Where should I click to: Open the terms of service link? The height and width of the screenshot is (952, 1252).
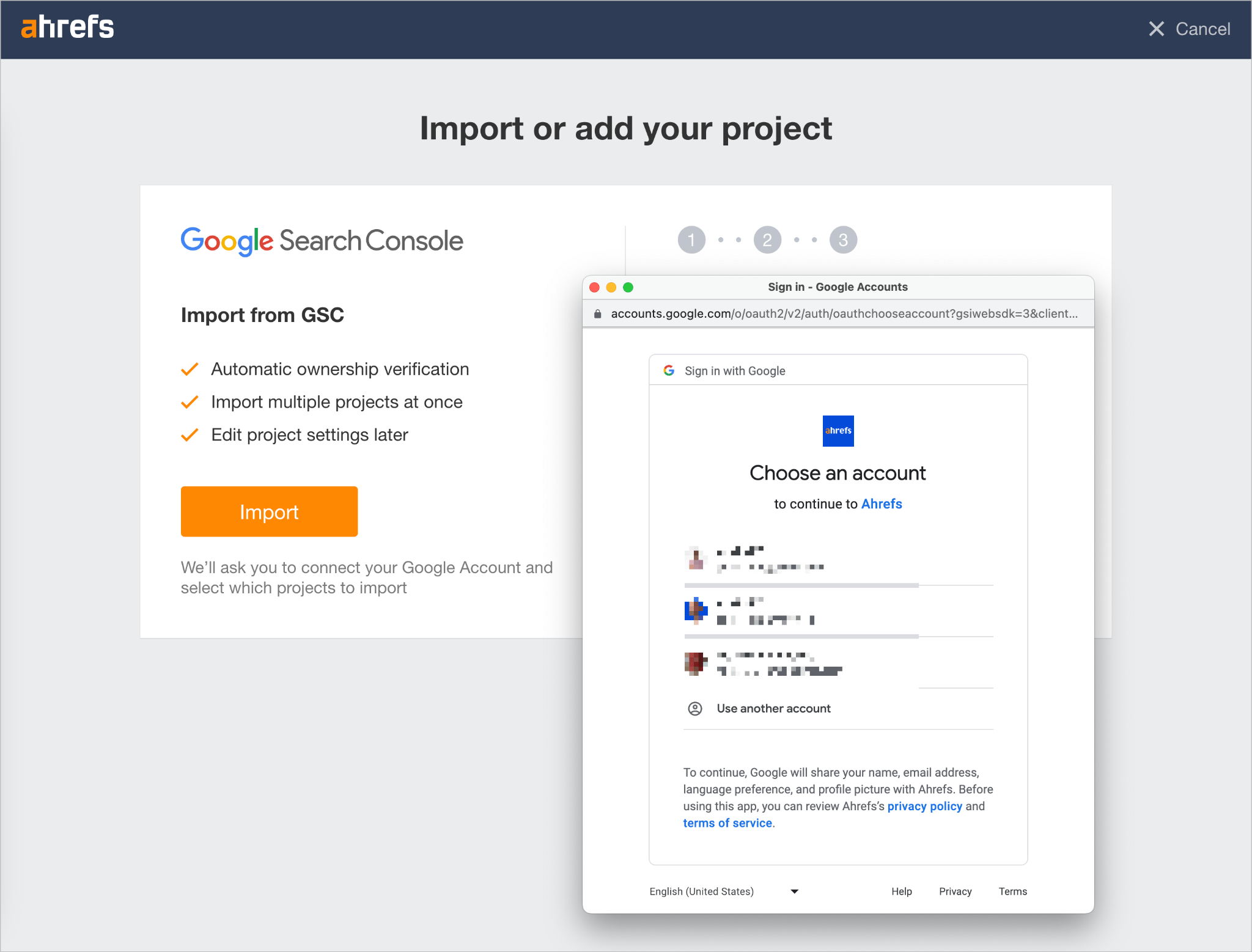(x=727, y=823)
